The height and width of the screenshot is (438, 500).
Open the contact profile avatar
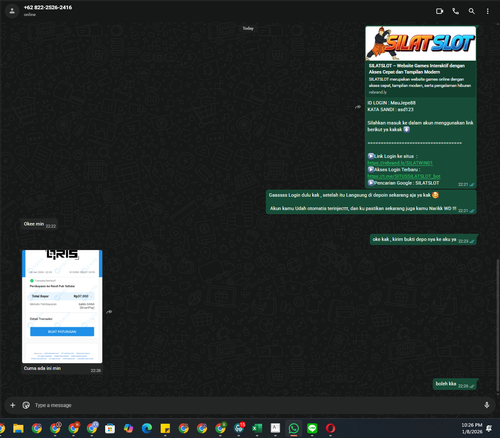[12, 11]
